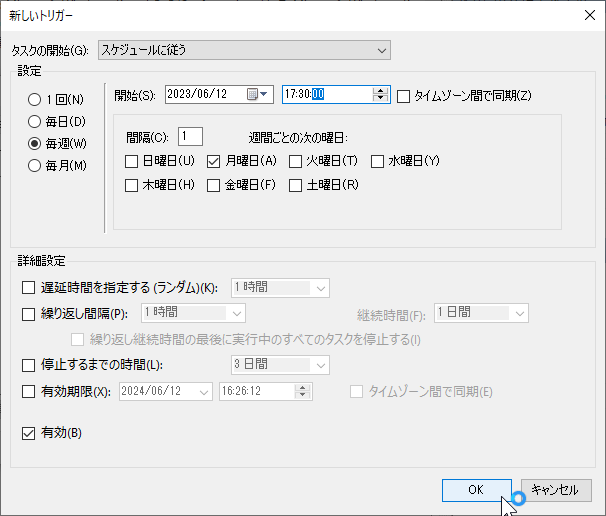606x516 pixels.
Task: Open the repeat interval 1 時間 dropdown
Action: (x=193, y=313)
